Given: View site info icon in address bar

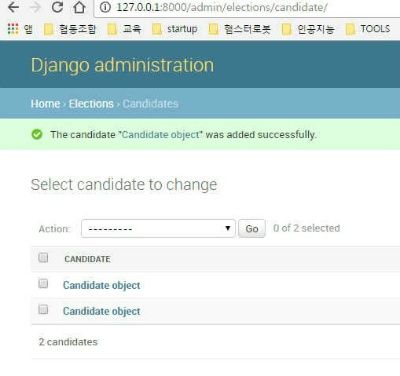Looking at the screenshot, I should 105,7.
